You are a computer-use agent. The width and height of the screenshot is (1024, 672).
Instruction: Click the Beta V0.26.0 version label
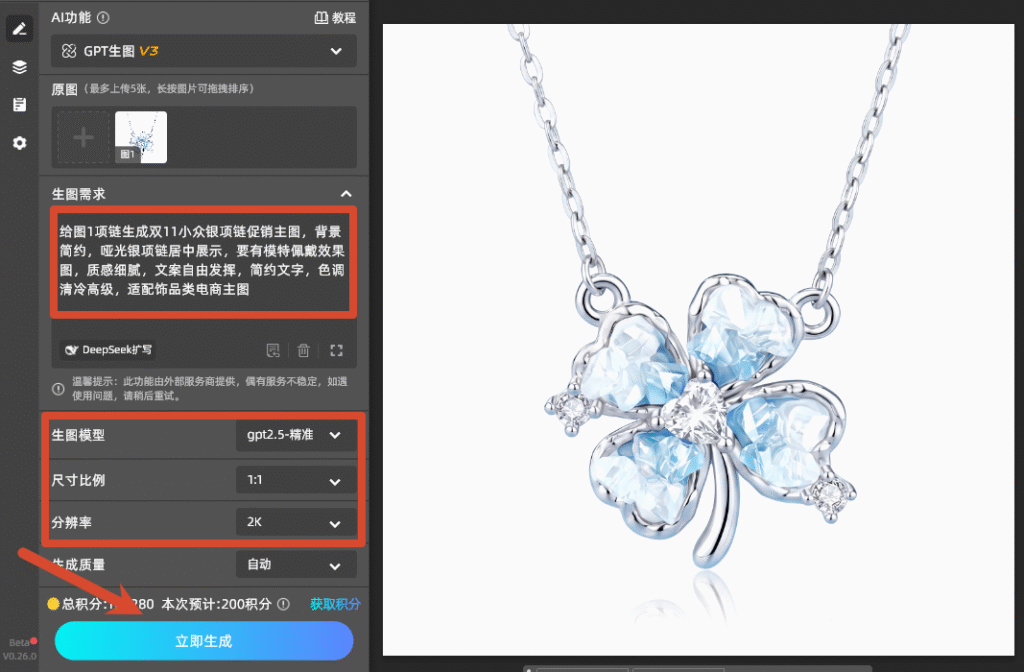(20, 649)
